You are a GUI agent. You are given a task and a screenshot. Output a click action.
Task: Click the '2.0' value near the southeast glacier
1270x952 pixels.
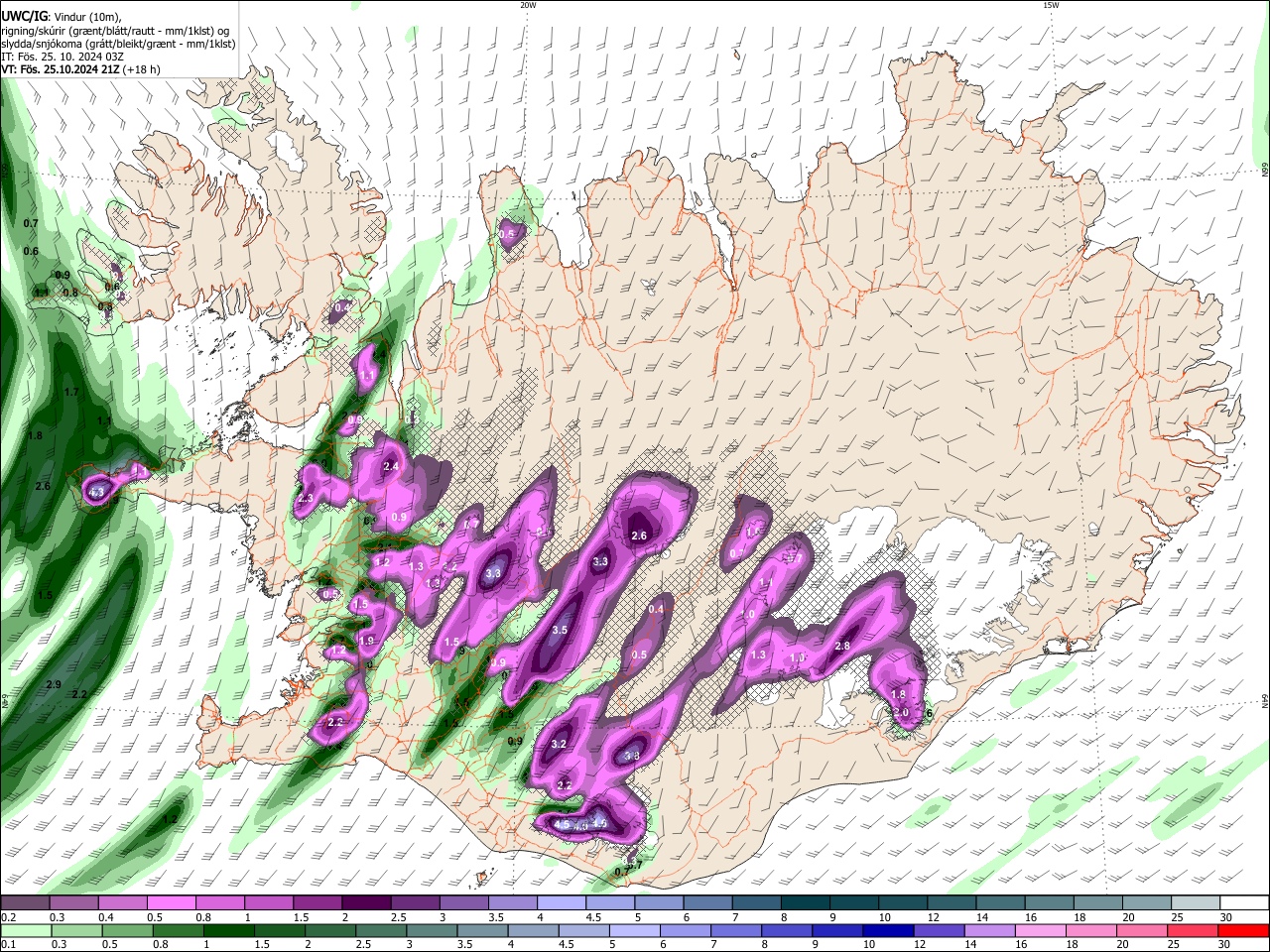[x=901, y=712]
